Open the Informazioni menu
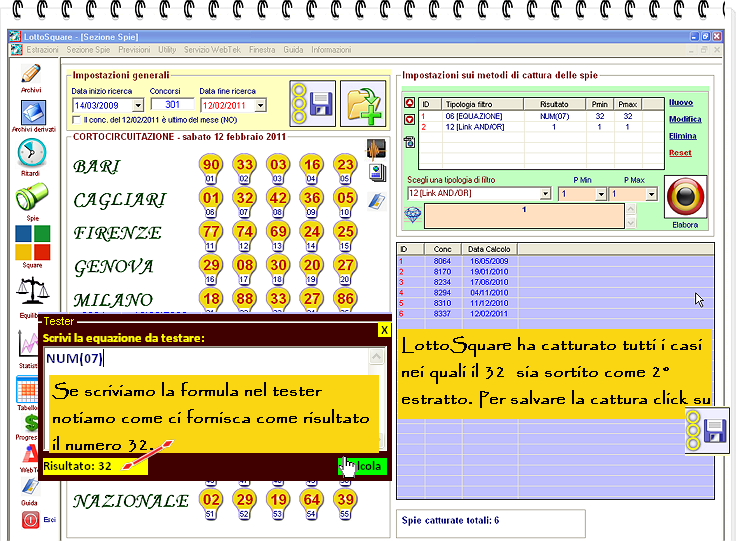Image resolution: width=736 pixels, height=541 pixels. tap(331, 50)
